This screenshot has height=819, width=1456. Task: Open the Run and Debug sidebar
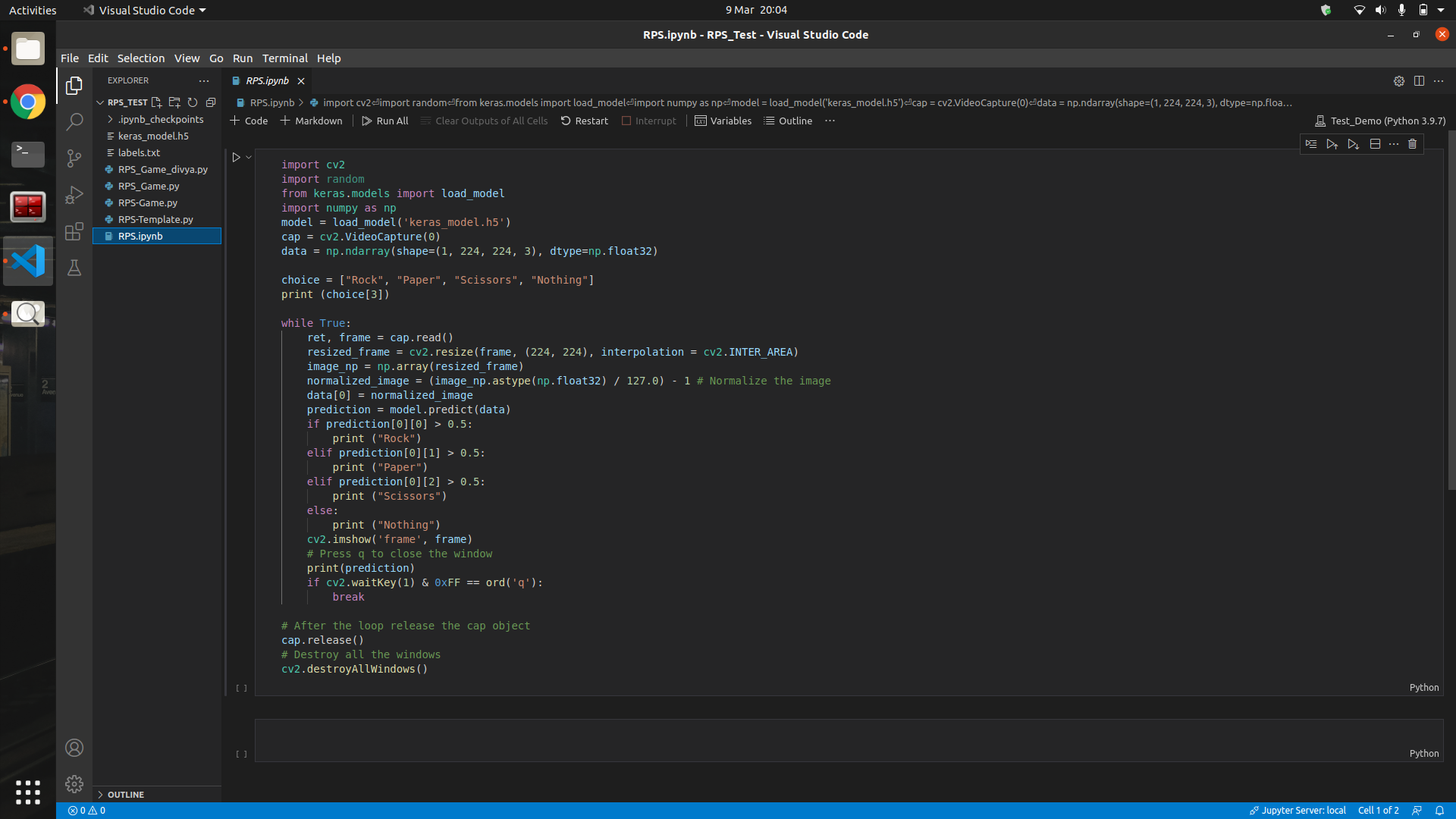tap(74, 195)
